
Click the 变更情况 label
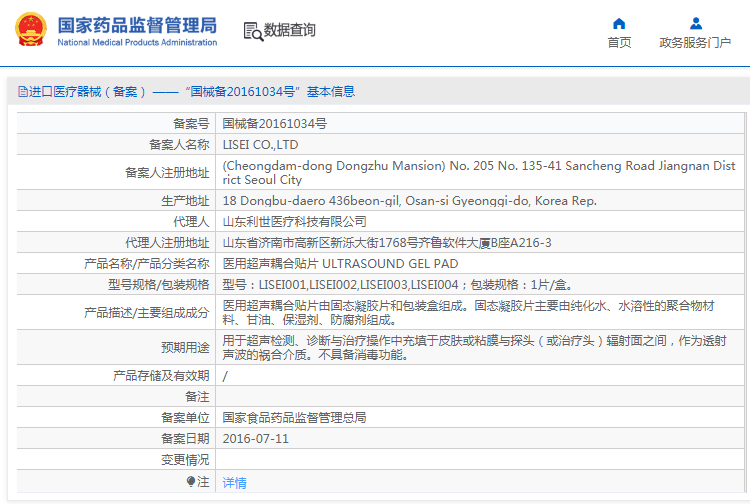click(x=185, y=460)
